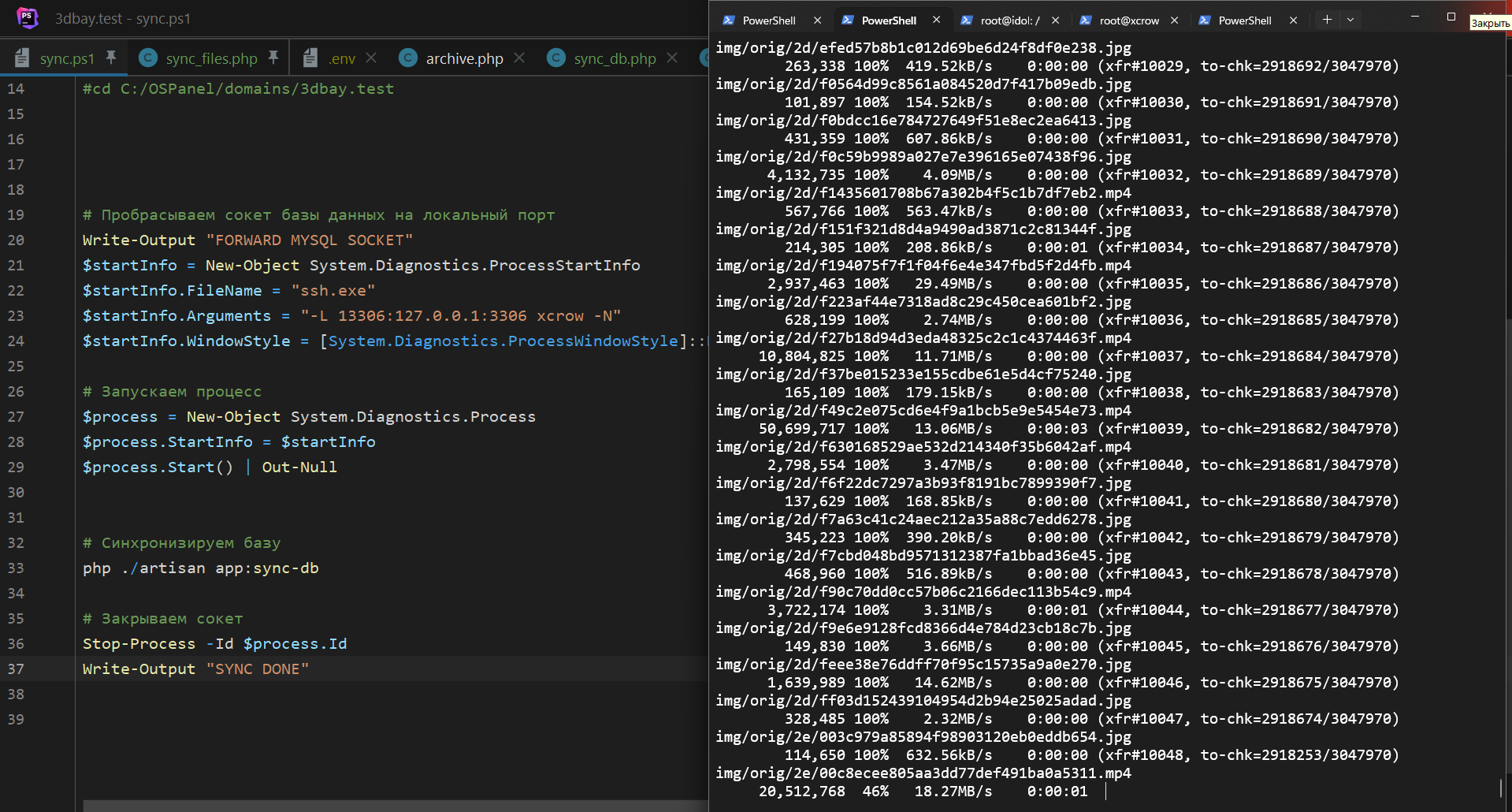Screen dimensions: 1512x812
Task: Click the PhpStorm logo icon
Action: tap(28, 17)
